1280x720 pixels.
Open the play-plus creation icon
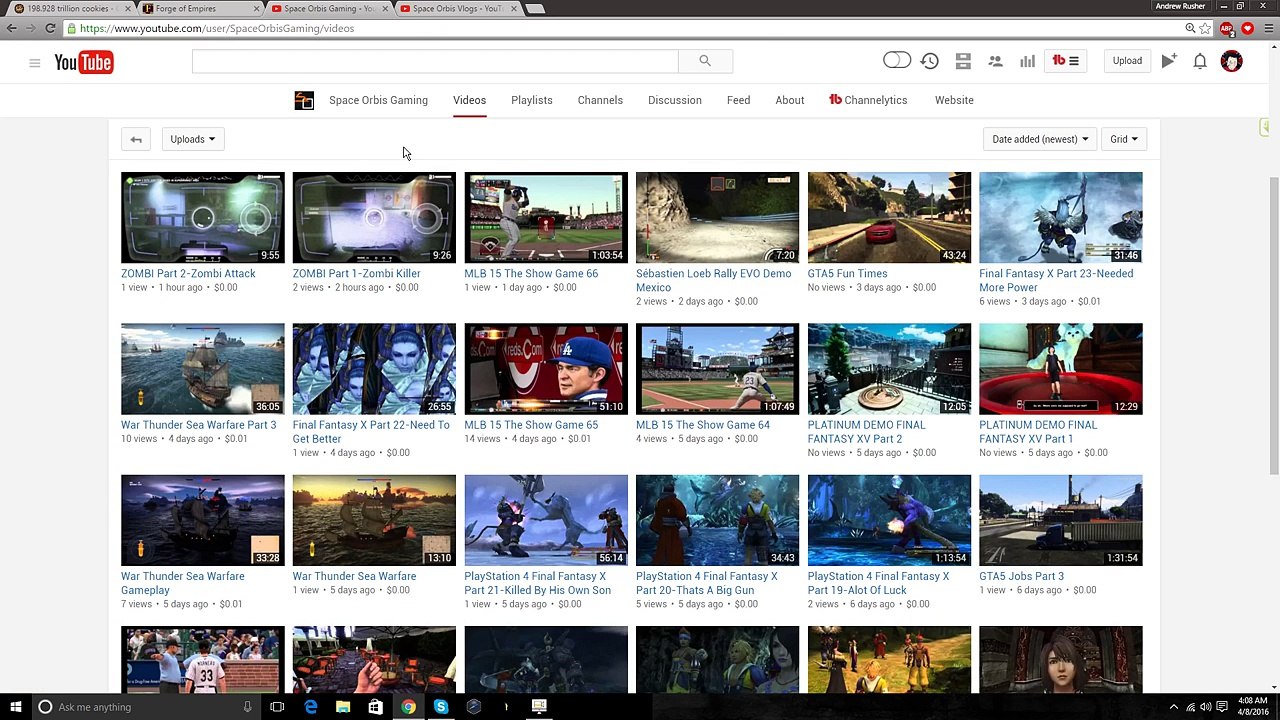coord(1169,61)
